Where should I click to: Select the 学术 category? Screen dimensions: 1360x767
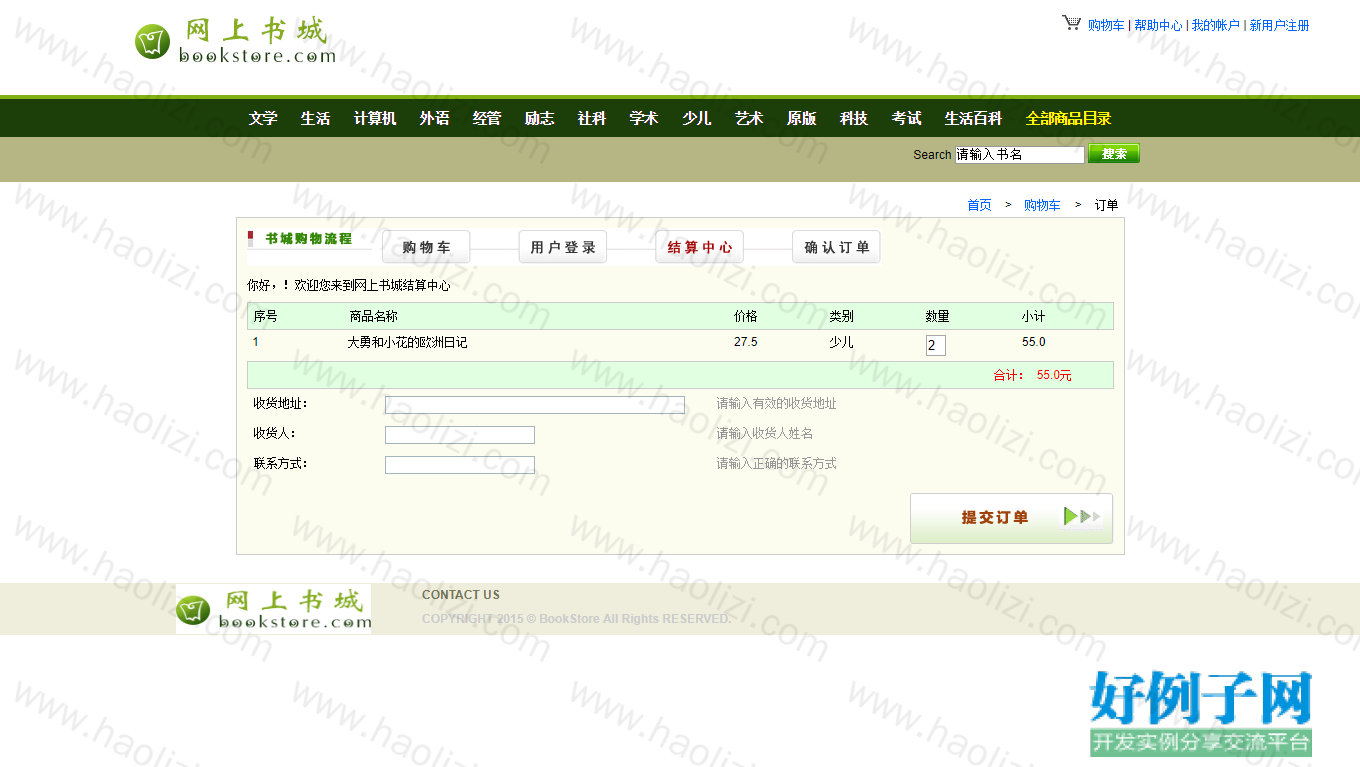[x=644, y=118]
